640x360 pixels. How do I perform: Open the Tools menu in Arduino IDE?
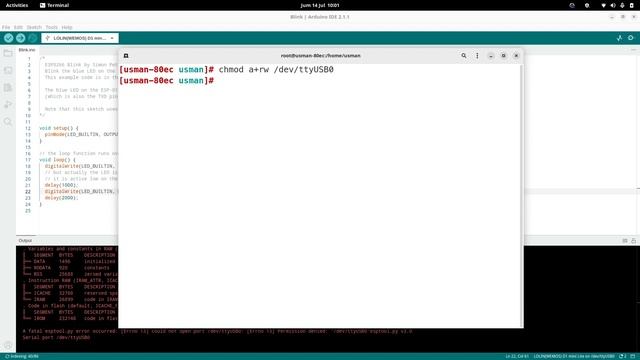[x=51, y=27]
